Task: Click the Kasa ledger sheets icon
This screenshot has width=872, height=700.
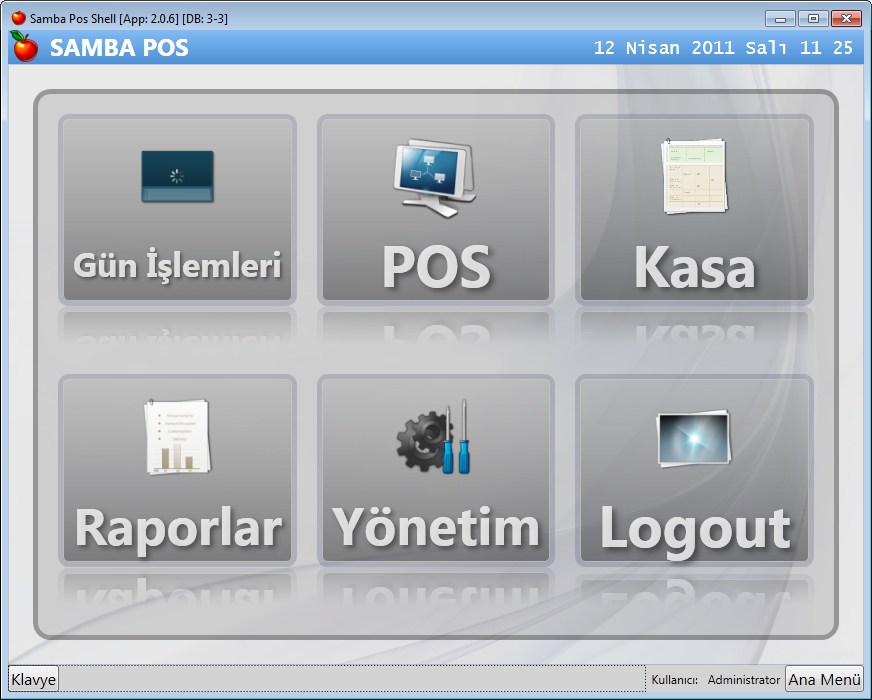Action: click(x=694, y=176)
